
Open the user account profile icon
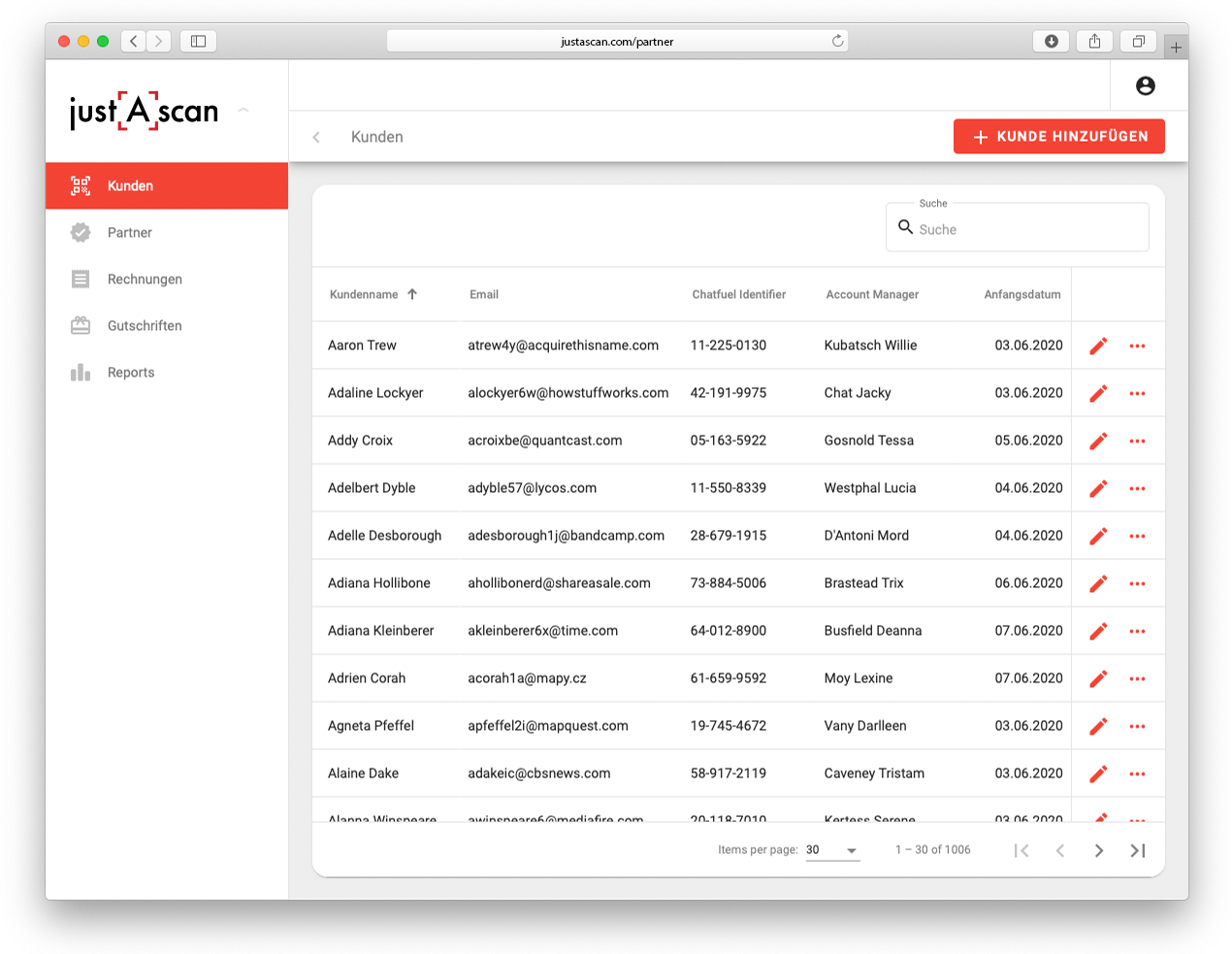(1145, 86)
